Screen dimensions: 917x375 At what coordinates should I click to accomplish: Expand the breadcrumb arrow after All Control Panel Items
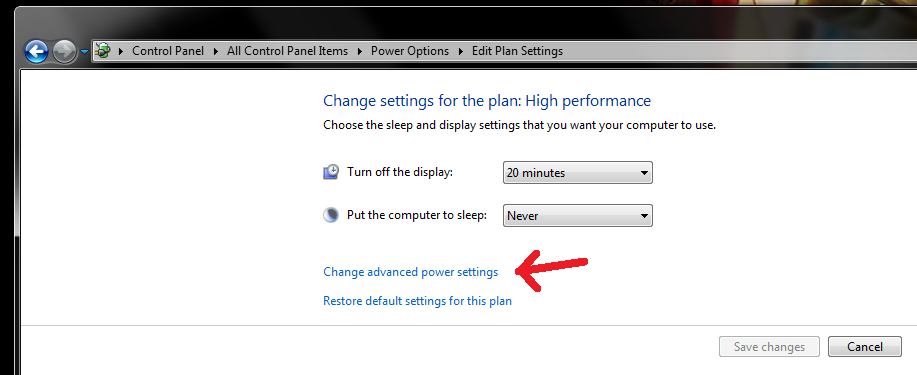[359, 51]
